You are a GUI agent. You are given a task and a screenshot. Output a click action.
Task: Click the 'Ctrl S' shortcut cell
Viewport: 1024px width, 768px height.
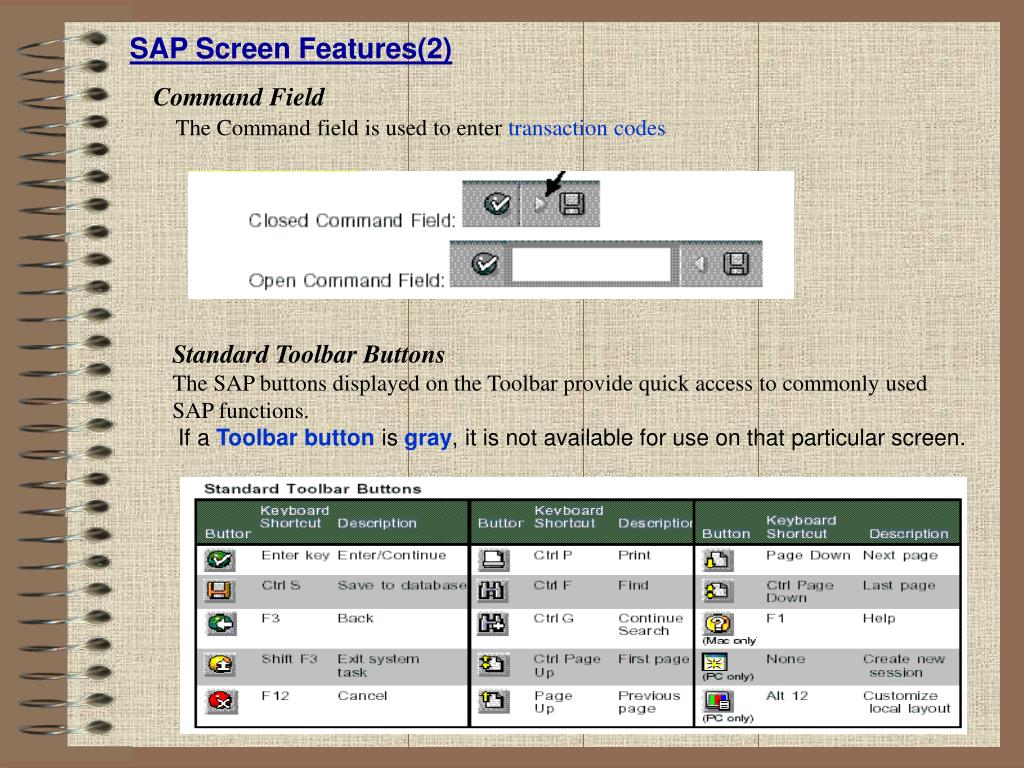click(x=281, y=585)
